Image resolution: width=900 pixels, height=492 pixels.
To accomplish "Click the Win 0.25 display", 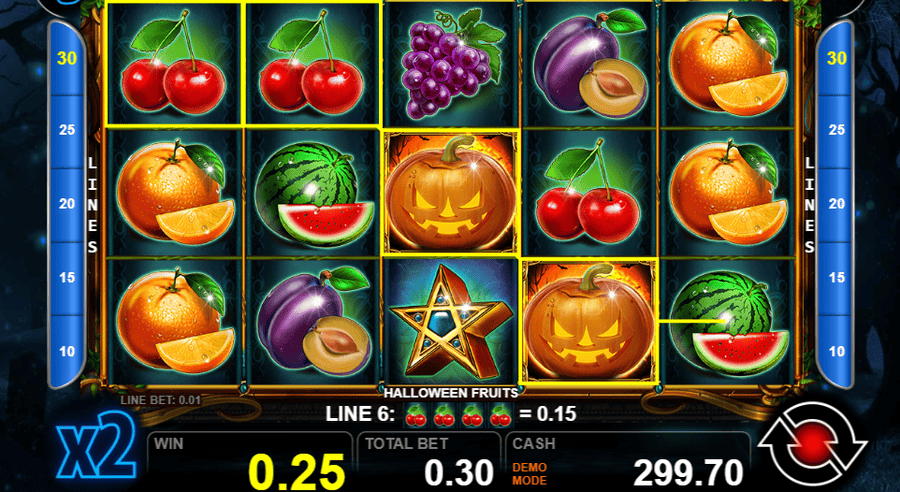I will 250,462.
